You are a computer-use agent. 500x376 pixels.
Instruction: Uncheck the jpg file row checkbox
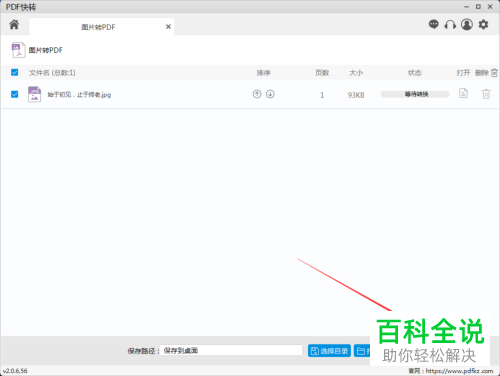(14, 94)
